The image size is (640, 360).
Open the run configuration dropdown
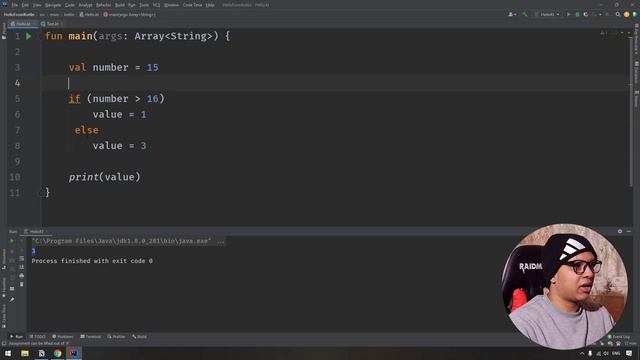click(x=547, y=14)
